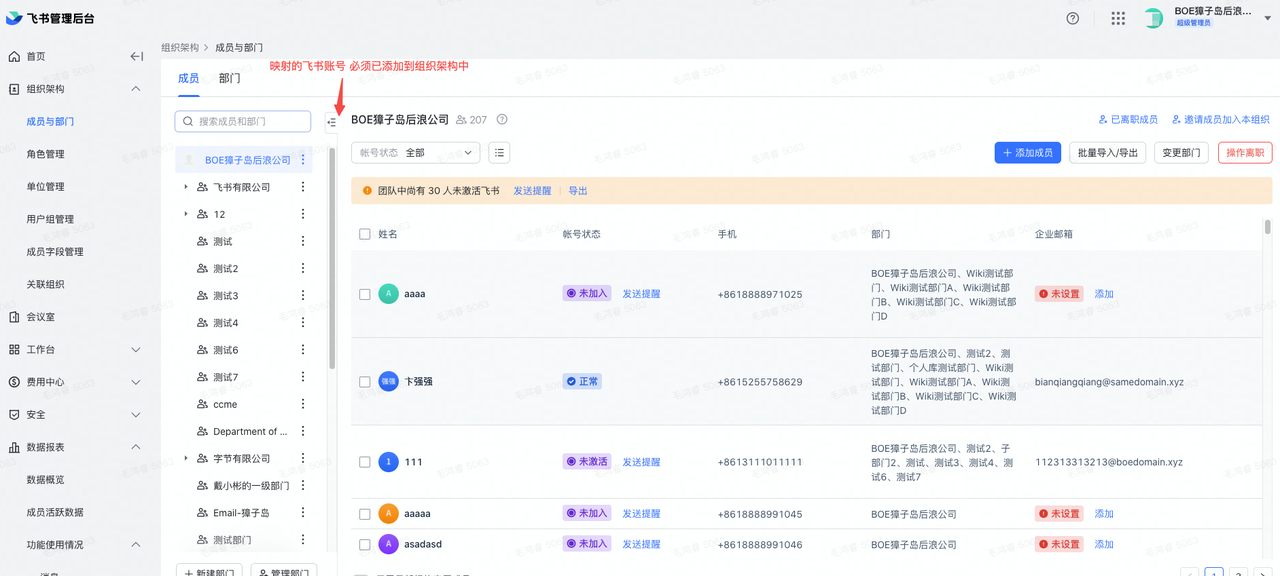Click the 邀请成员加入本组织 link
The width and height of the screenshot is (1280, 576).
tap(1220, 120)
